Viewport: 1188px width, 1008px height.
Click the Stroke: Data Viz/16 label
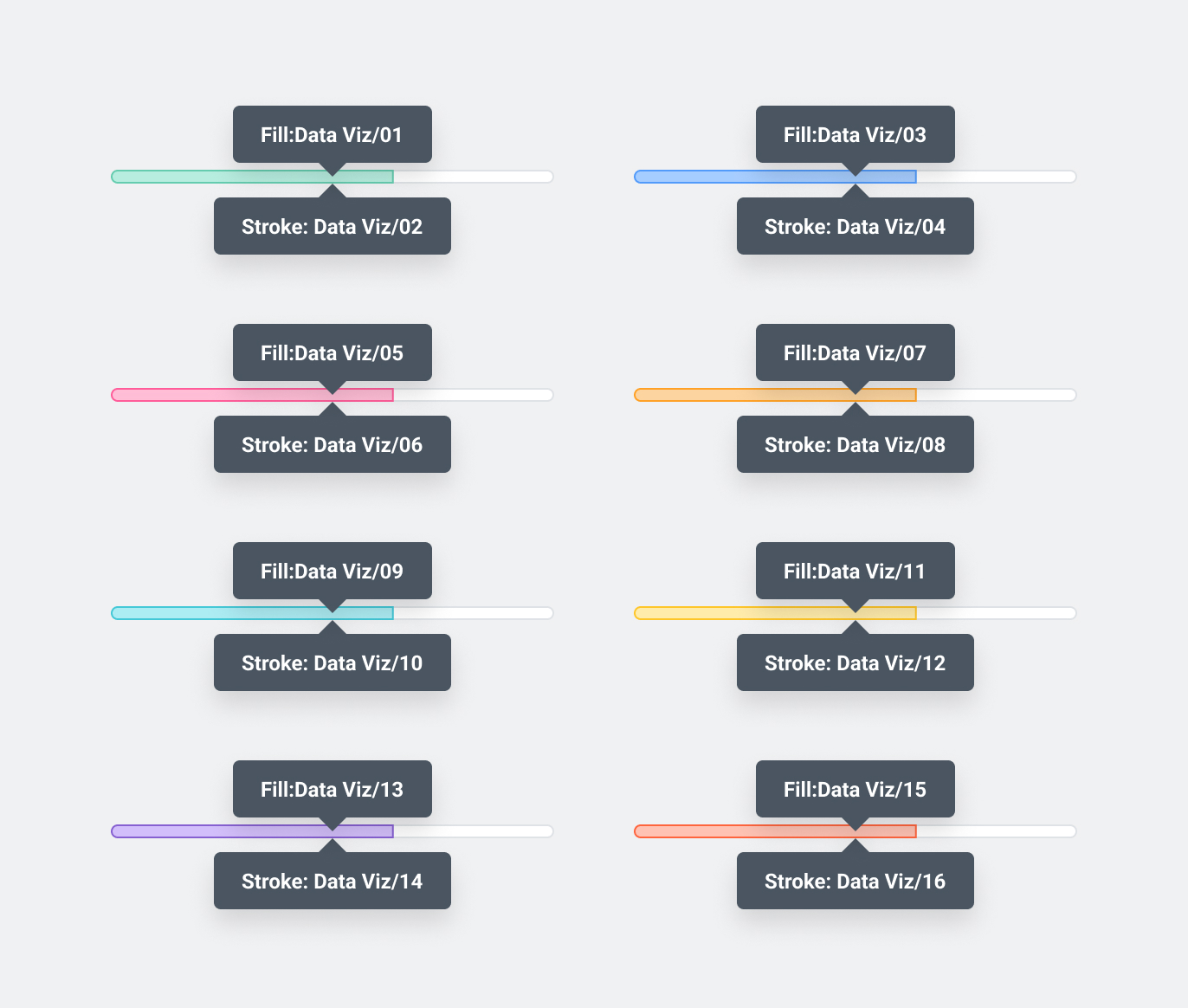tap(855, 881)
